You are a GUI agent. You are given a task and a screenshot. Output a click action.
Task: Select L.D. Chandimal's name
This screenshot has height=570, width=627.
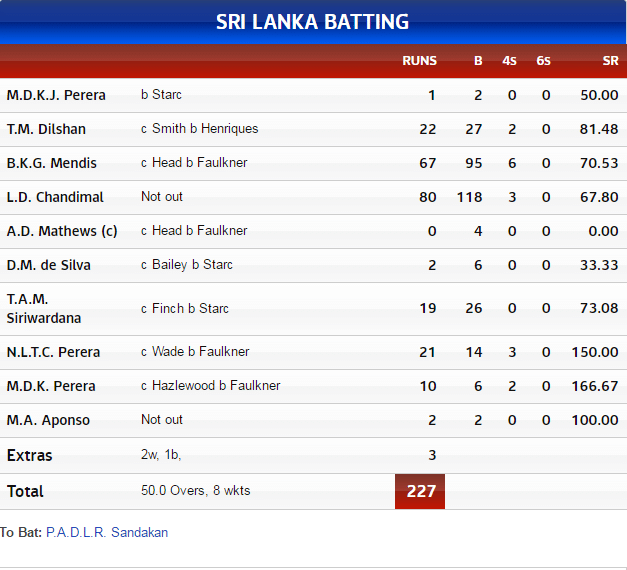(x=55, y=197)
